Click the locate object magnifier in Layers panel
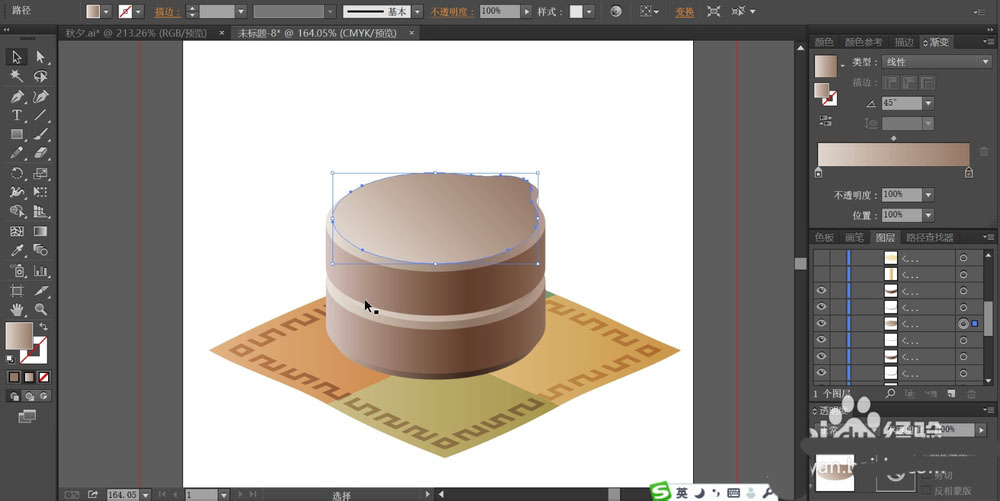Image resolution: width=1000 pixels, height=501 pixels. pyautogui.click(x=890, y=394)
